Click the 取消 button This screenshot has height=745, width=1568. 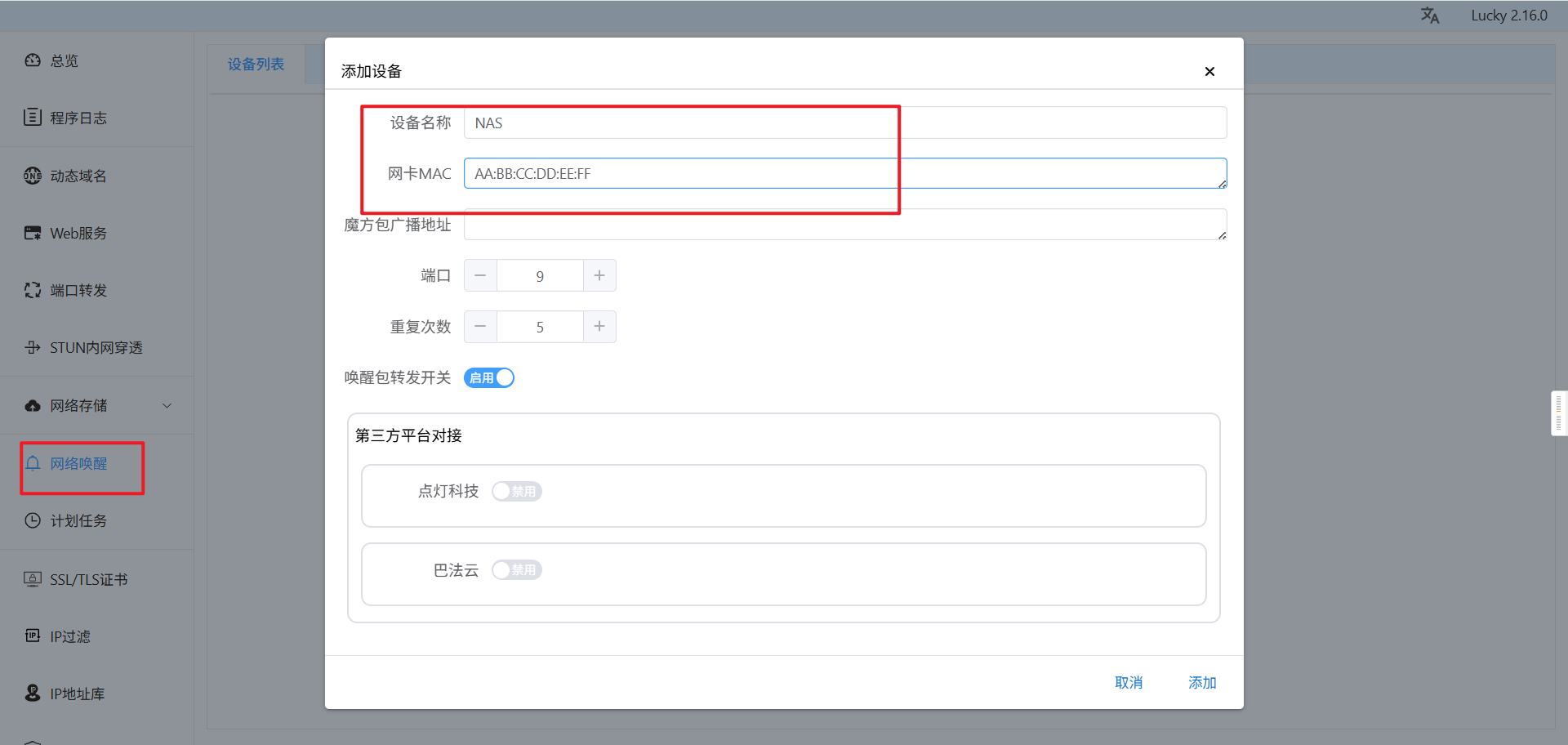pos(1129,683)
